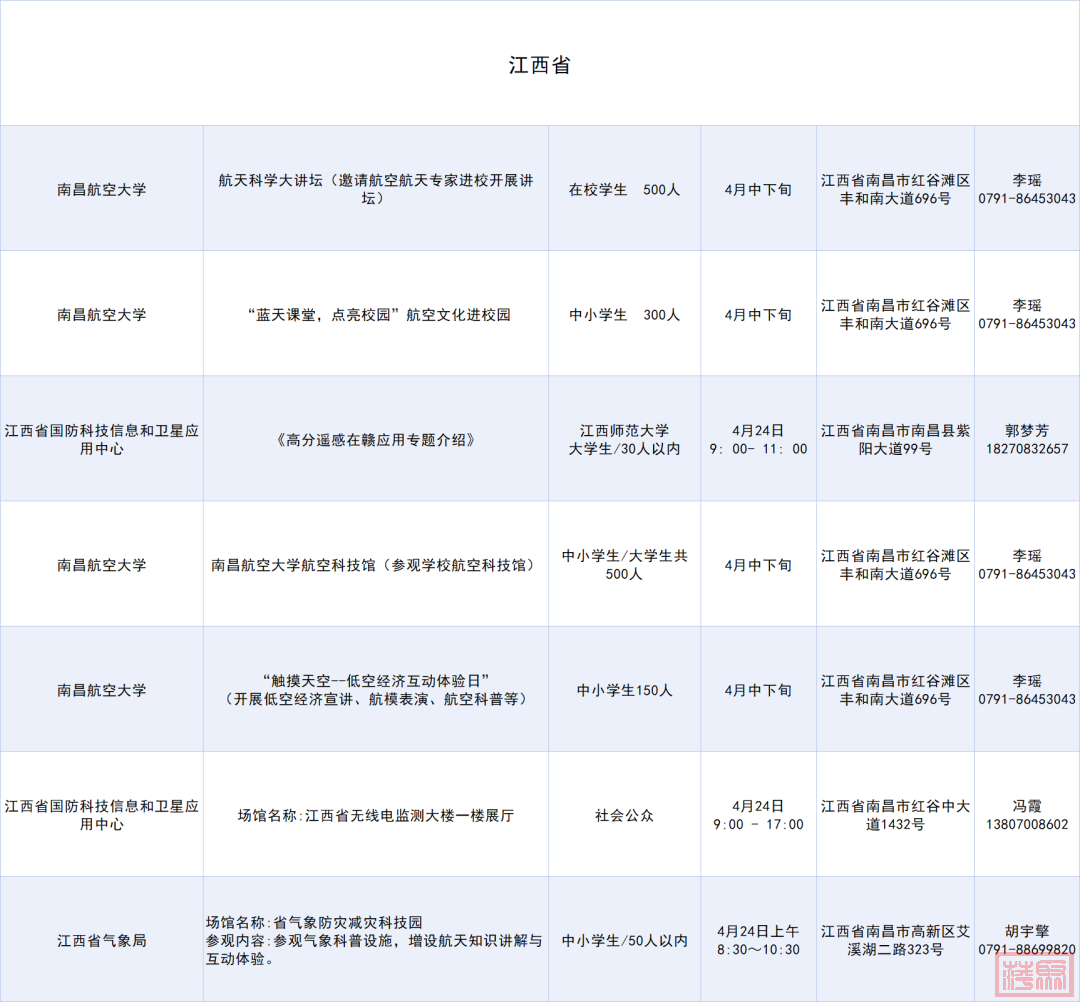
Task: Select the 社会公众 audience cell
Action: click(624, 815)
